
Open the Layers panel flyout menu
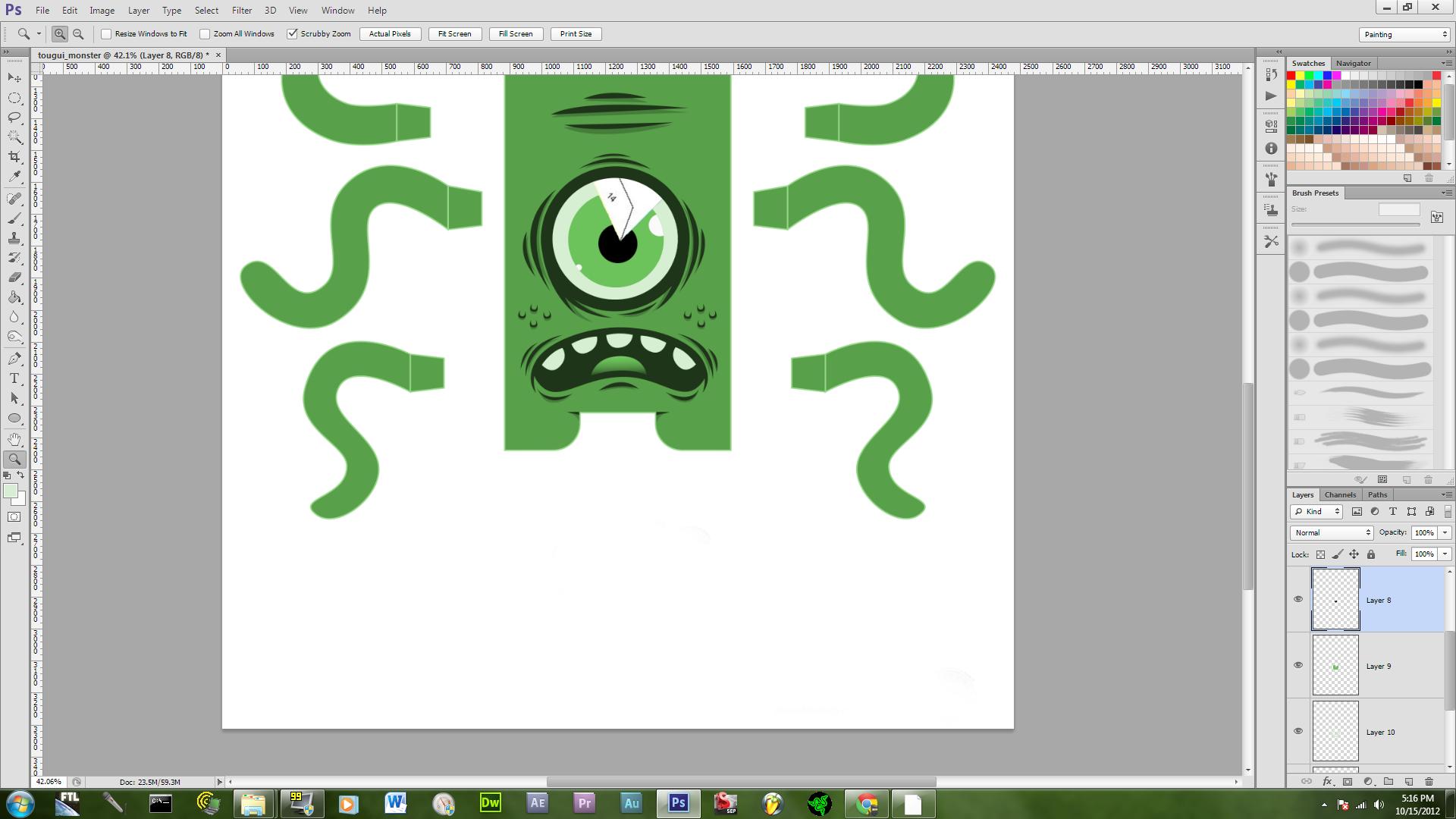click(x=1445, y=494)
